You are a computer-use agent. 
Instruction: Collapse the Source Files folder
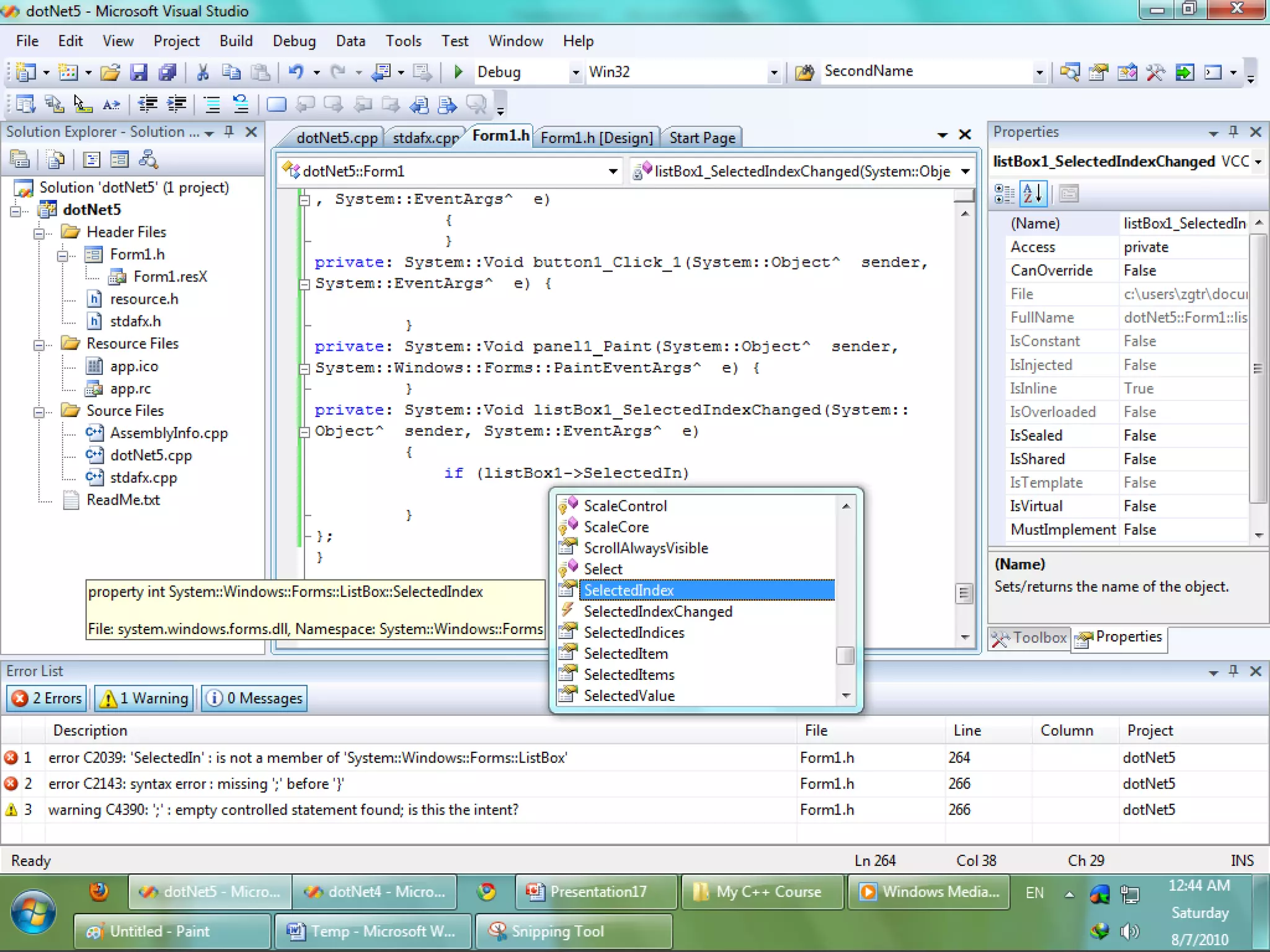38,412
